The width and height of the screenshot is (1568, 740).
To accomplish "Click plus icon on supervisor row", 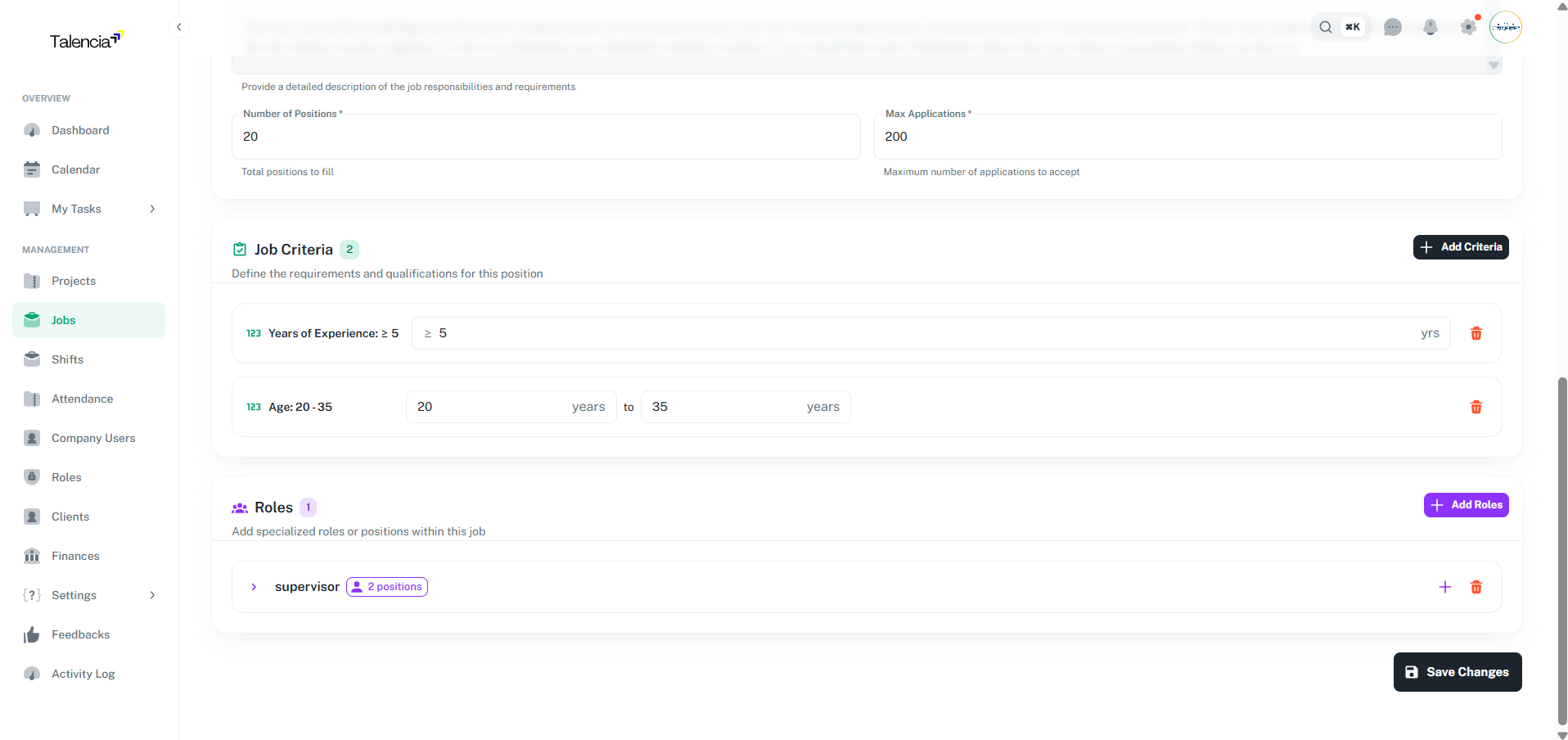I will (x=1444, y=587).
